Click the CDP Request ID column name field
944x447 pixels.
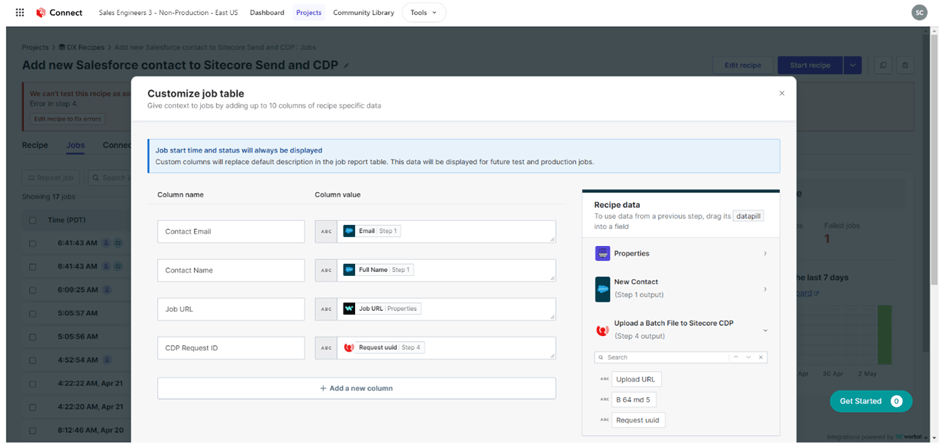pyautogui.click(x=231, y=348)
